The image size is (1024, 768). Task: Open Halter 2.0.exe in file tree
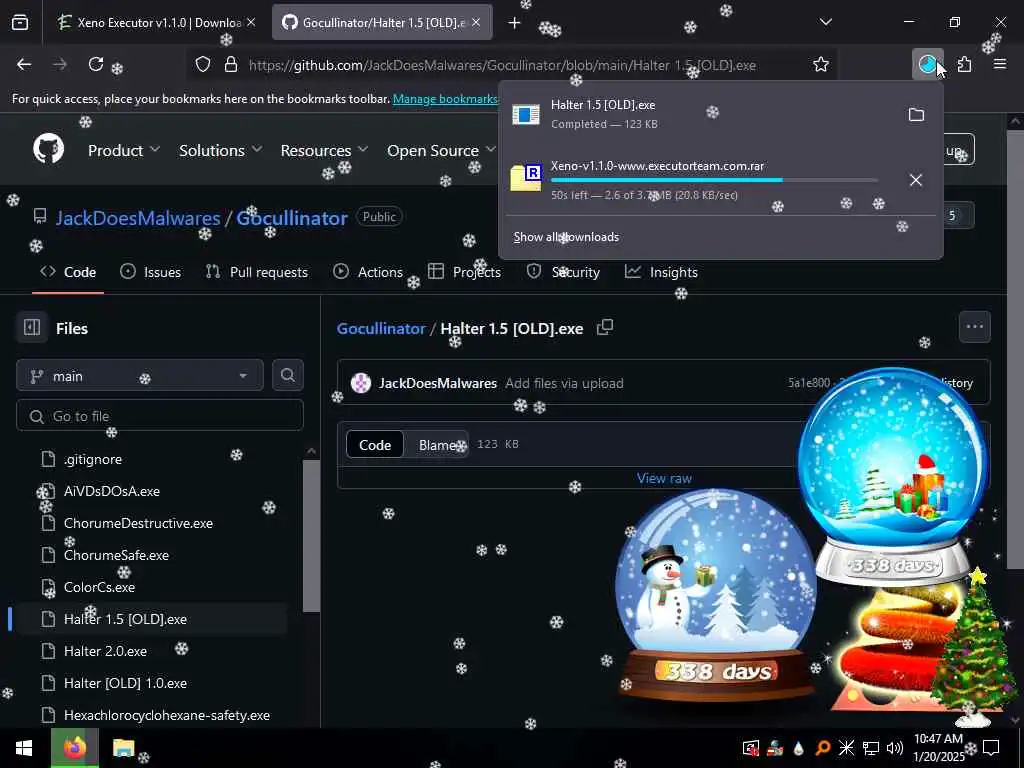pyautogui.click(x=105, y=651)
